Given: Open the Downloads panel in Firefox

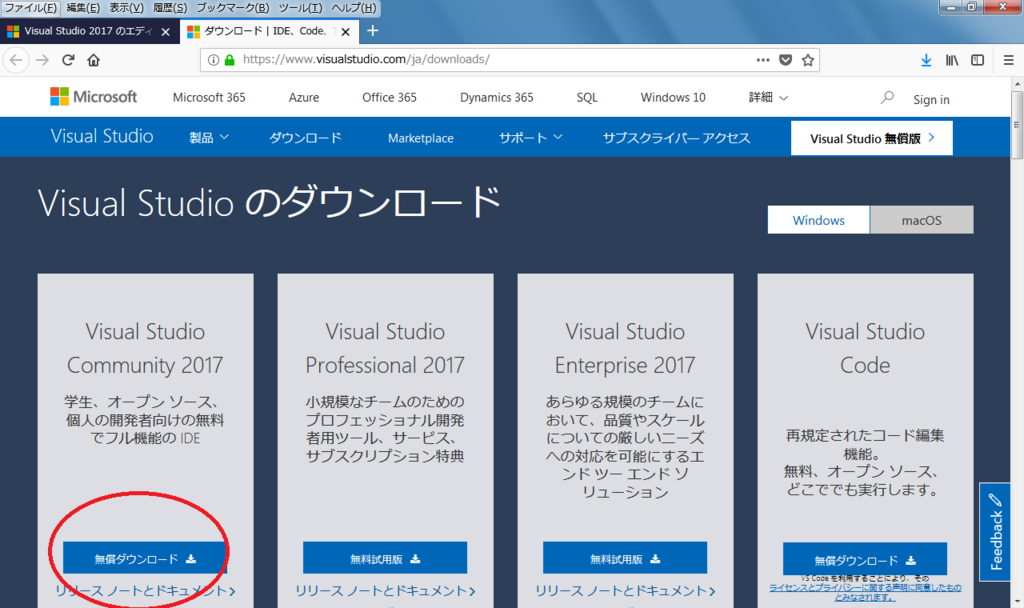Looking at the screenshot, I should [x=926, y=60].
